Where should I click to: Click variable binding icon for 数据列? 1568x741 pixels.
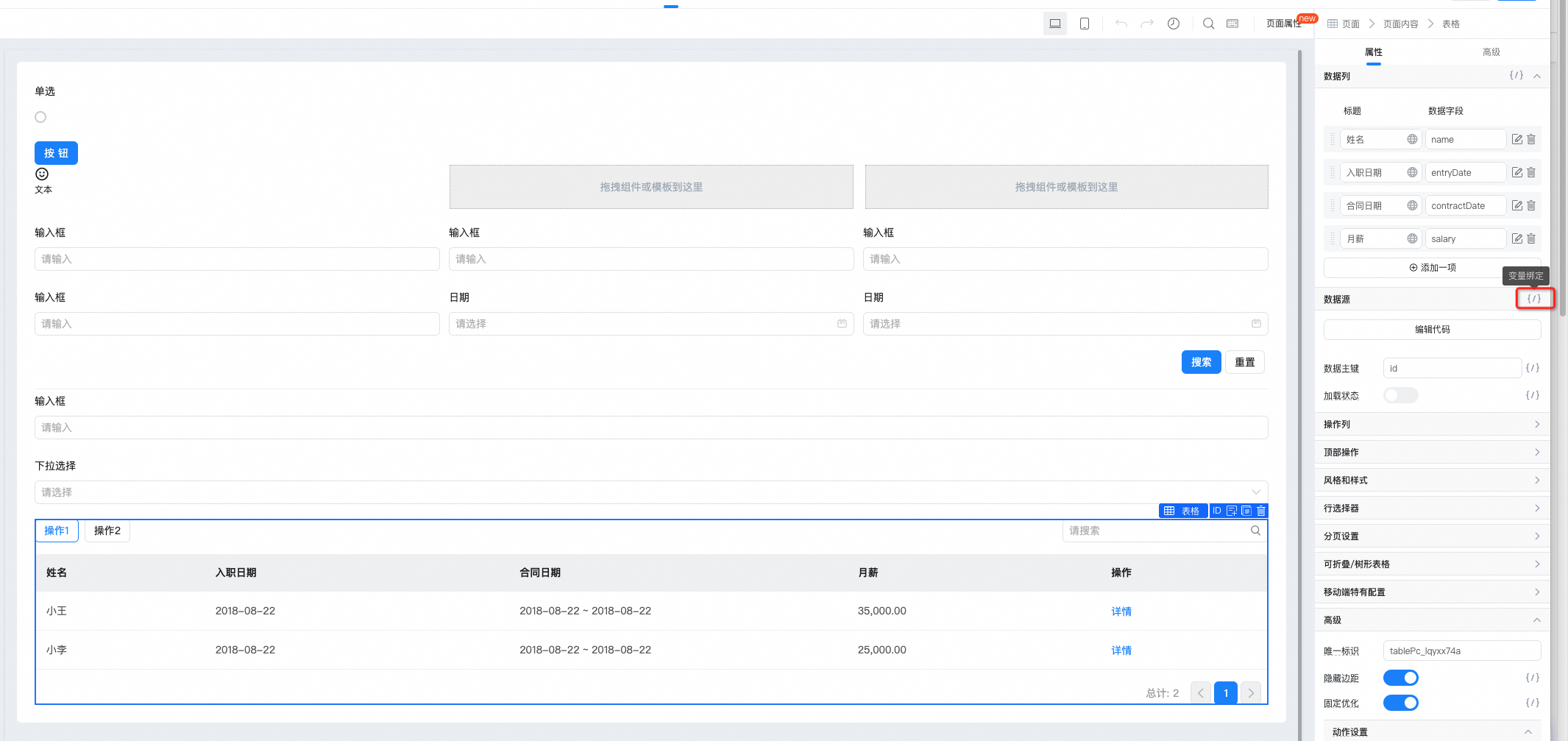pyautogui.click(x=1516, y=75)
